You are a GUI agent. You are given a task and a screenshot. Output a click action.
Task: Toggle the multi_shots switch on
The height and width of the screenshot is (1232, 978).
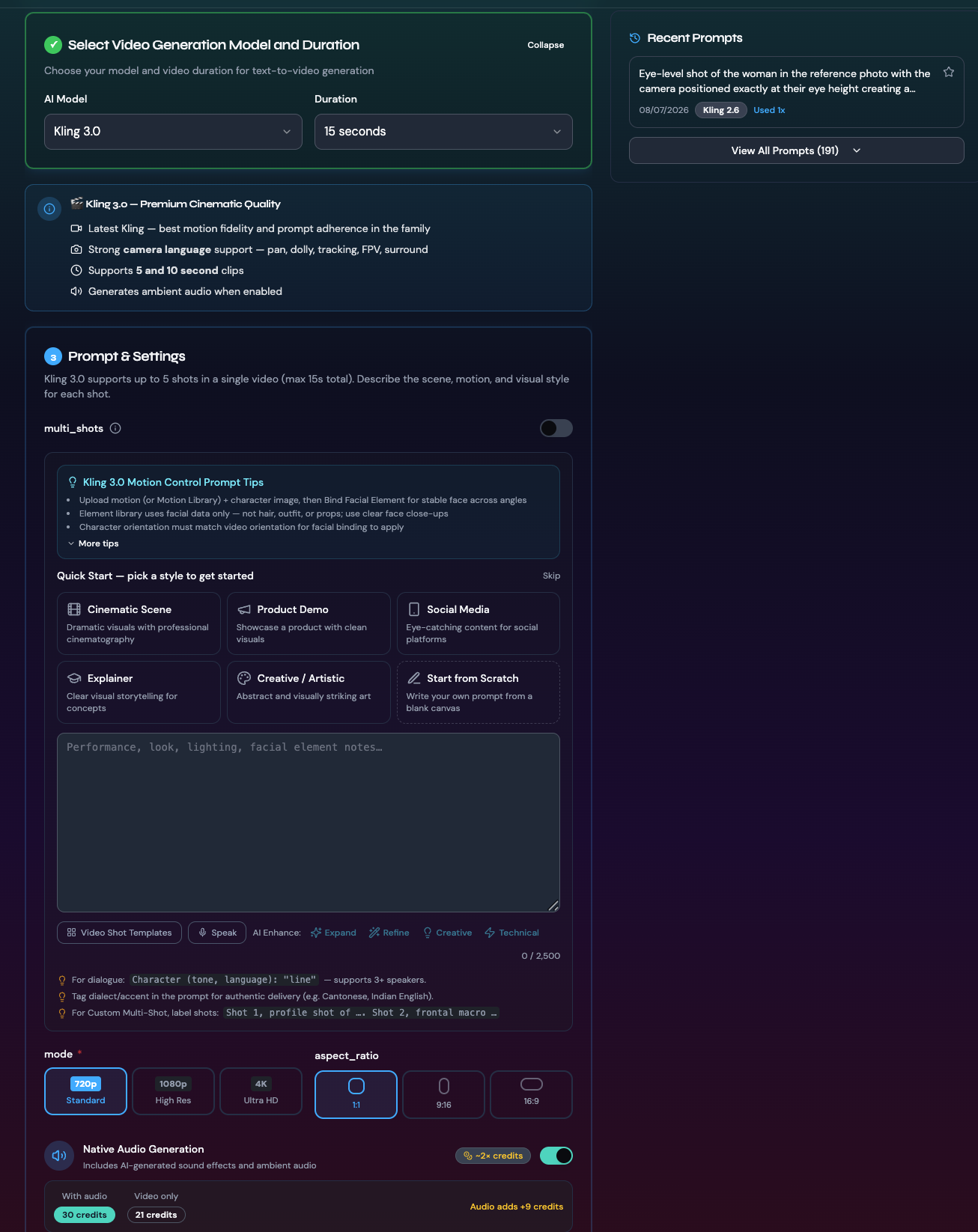(556, 428)
